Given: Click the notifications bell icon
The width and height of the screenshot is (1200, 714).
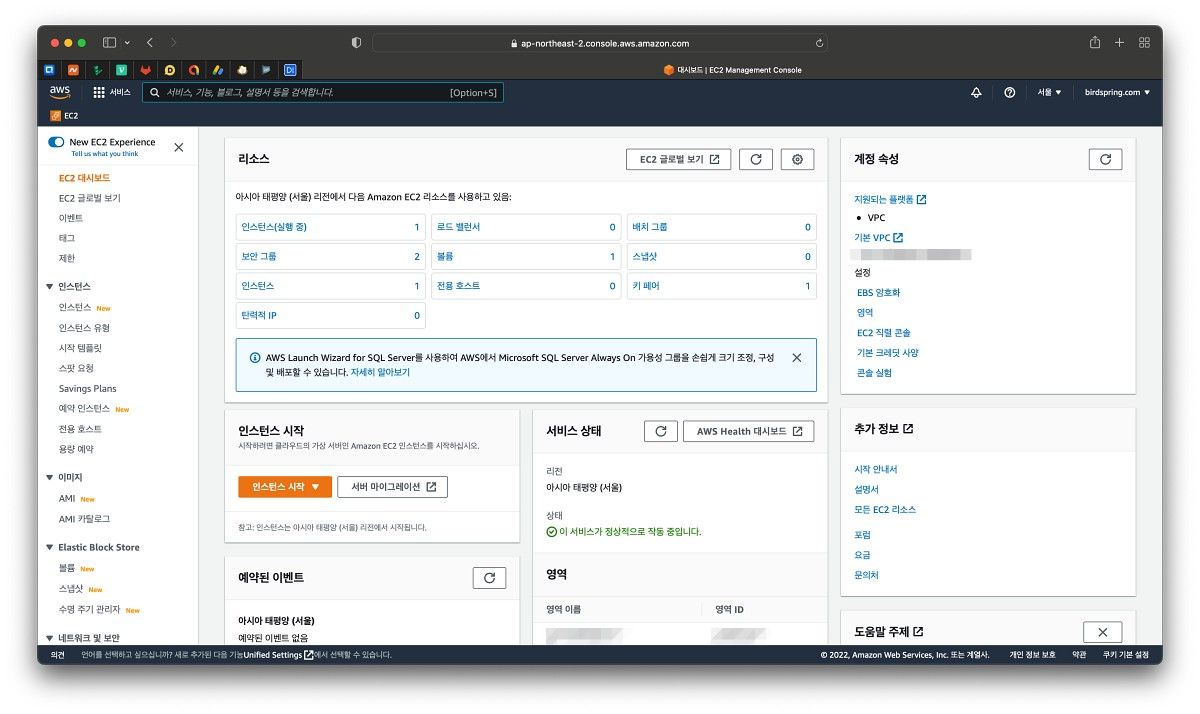Looking at the screenshot, I should click(976, 92).
